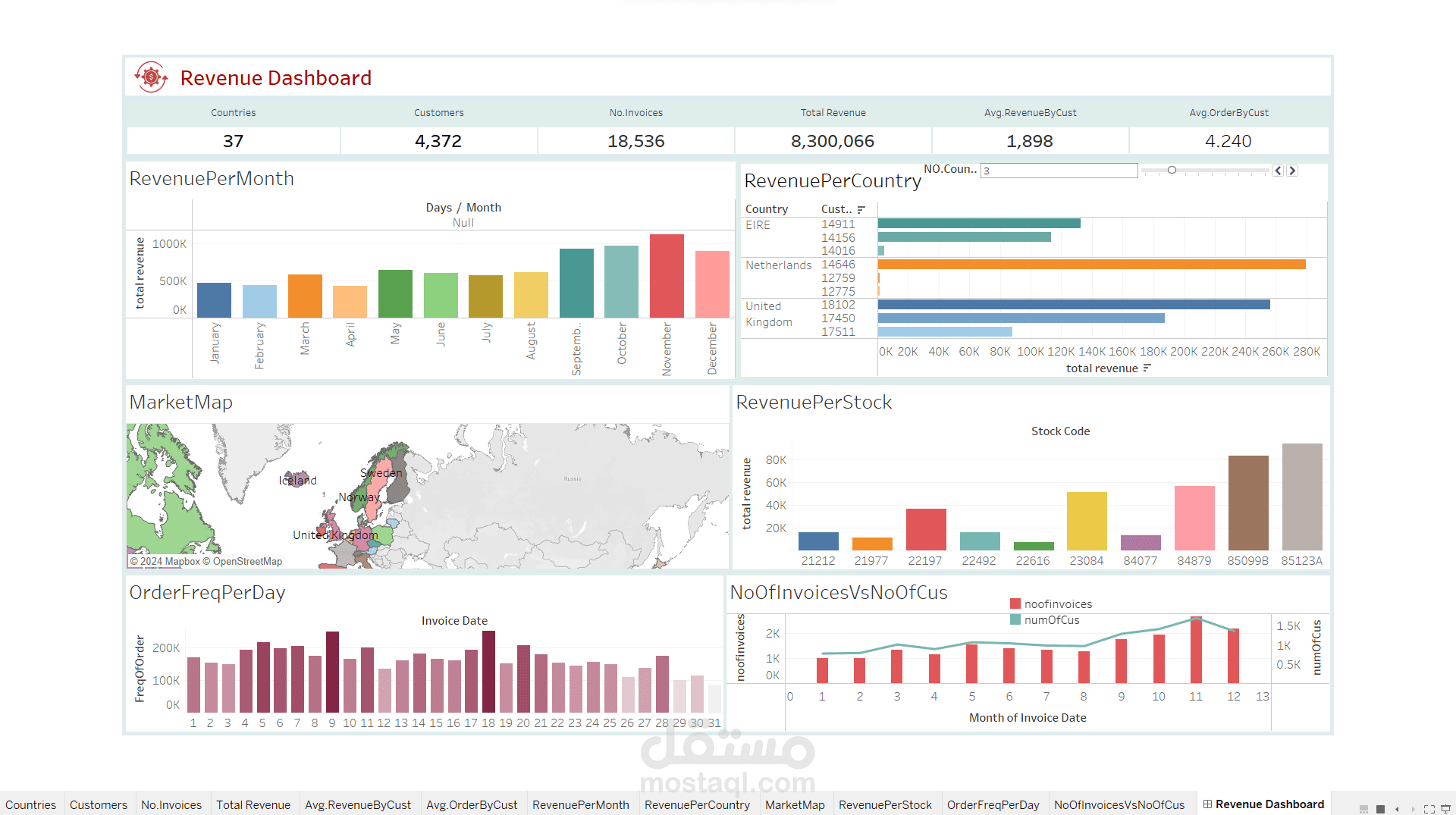This screenshot has width=1456, height=815.
Task: Click the presentation mode icon in the status bar
Action: [x=1446, y=809]
